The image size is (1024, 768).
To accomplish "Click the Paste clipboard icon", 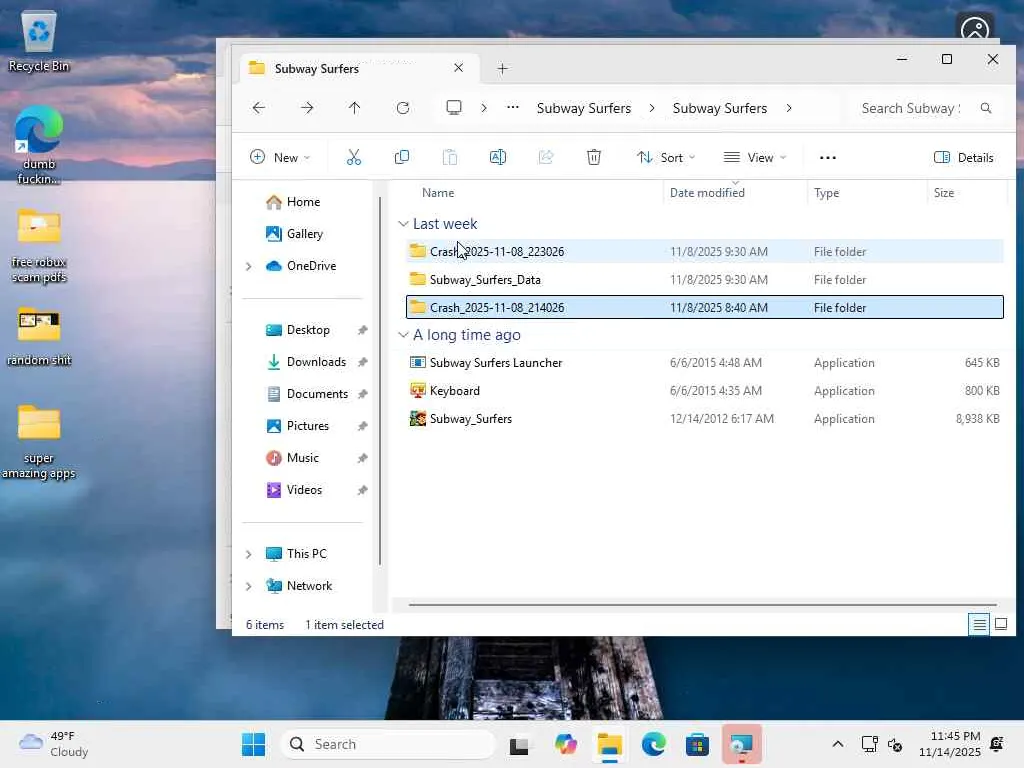I will [x=450, y=157].
